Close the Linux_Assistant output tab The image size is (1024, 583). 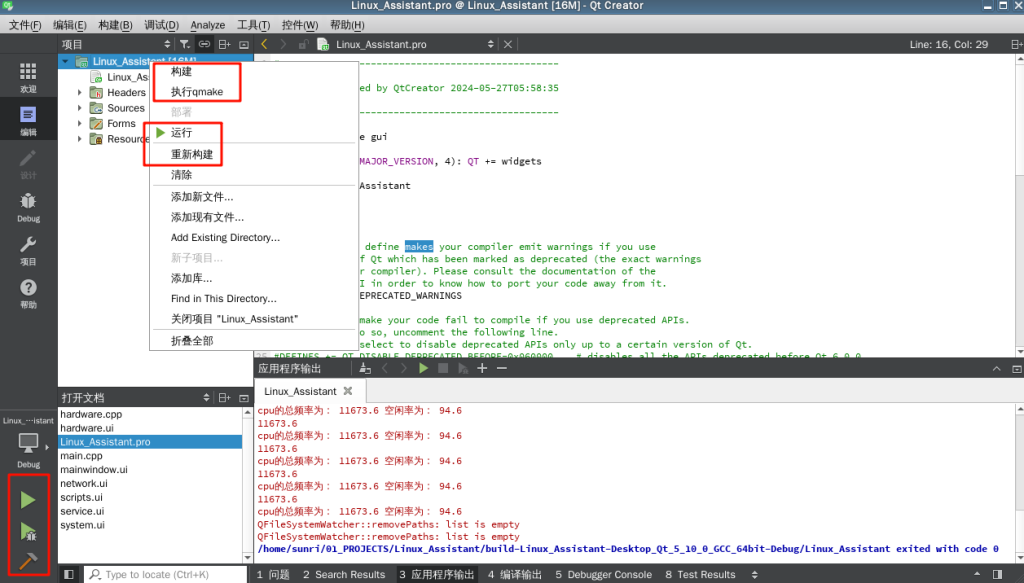tap(348, 391)
